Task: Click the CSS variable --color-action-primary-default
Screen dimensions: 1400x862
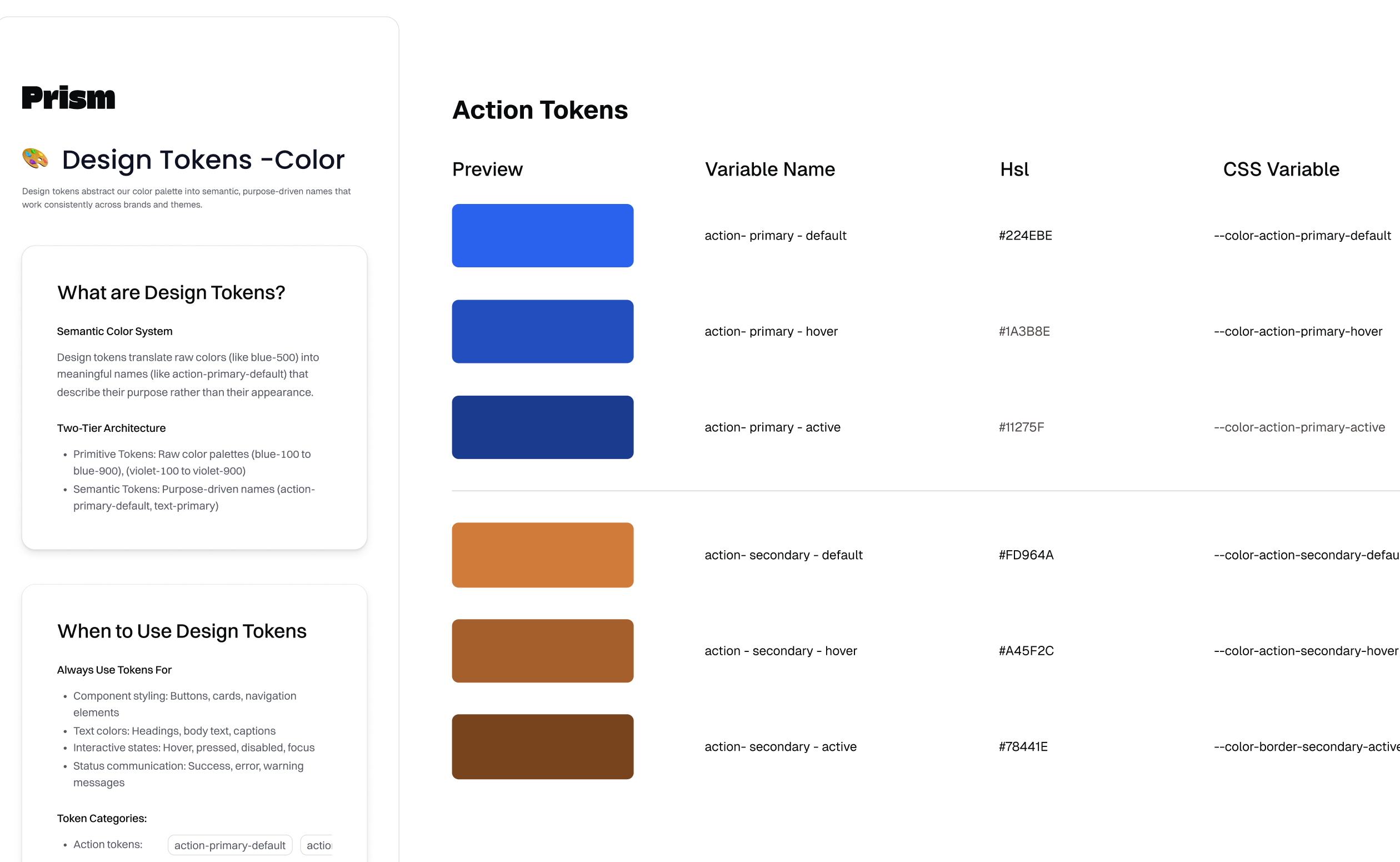Action: (1302, 235)
